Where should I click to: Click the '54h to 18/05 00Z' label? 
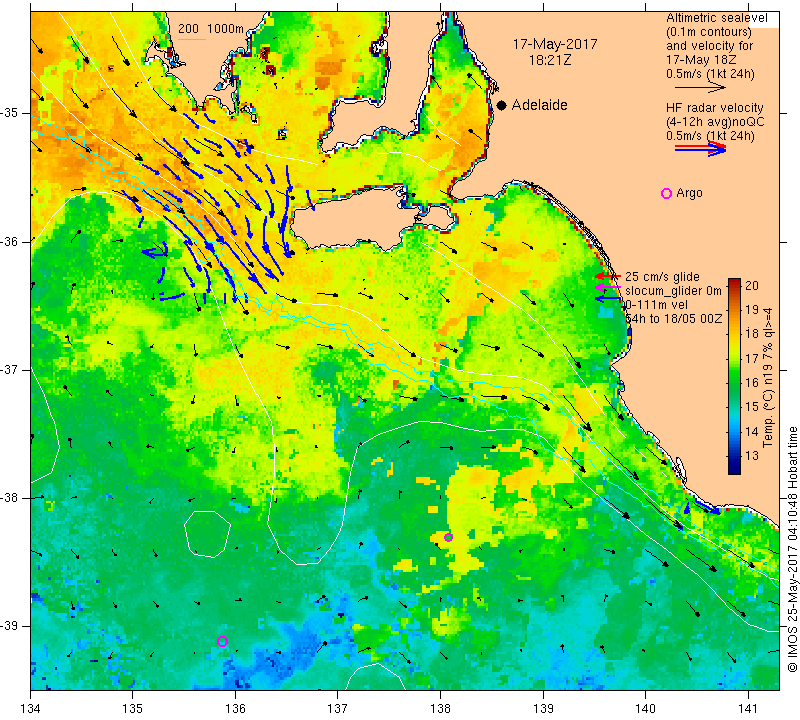pyautogui.click(x=673, y=318)
